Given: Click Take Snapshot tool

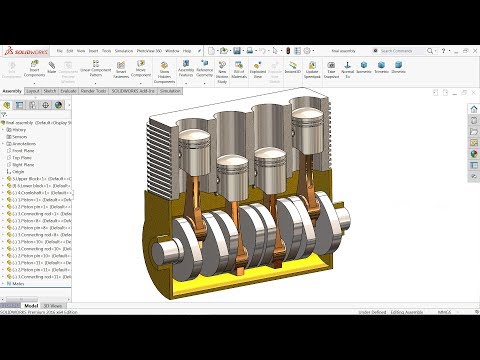Looking at the screenshot, I should (331, 70).
